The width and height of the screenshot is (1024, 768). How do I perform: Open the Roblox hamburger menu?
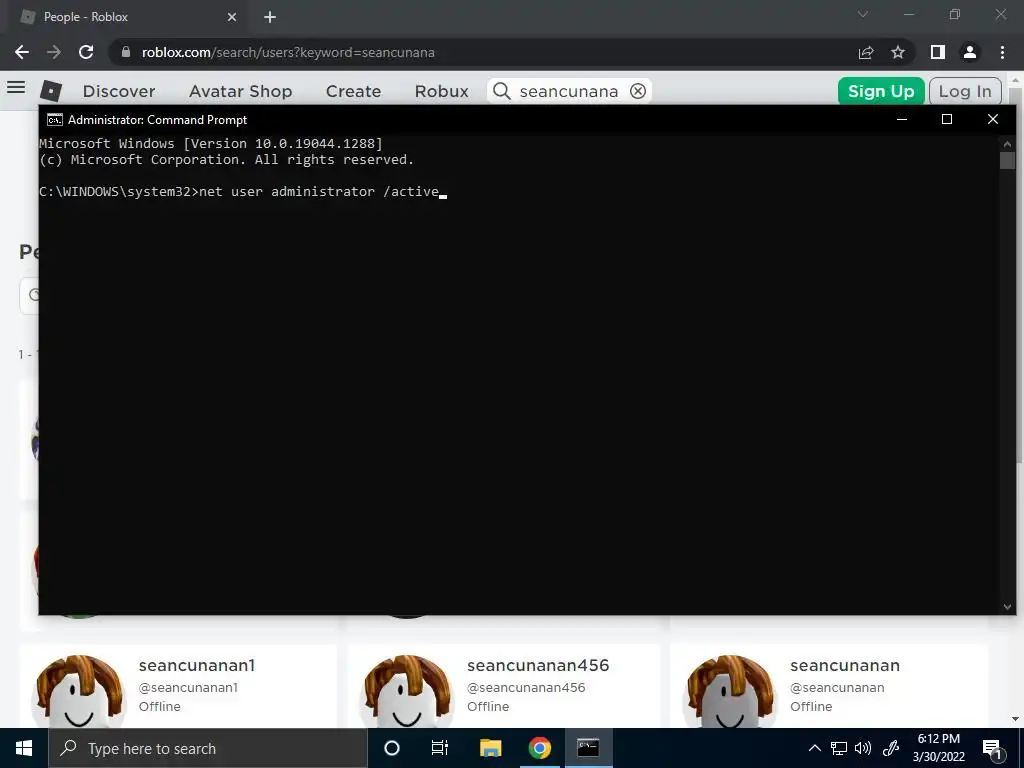[16, 87]
